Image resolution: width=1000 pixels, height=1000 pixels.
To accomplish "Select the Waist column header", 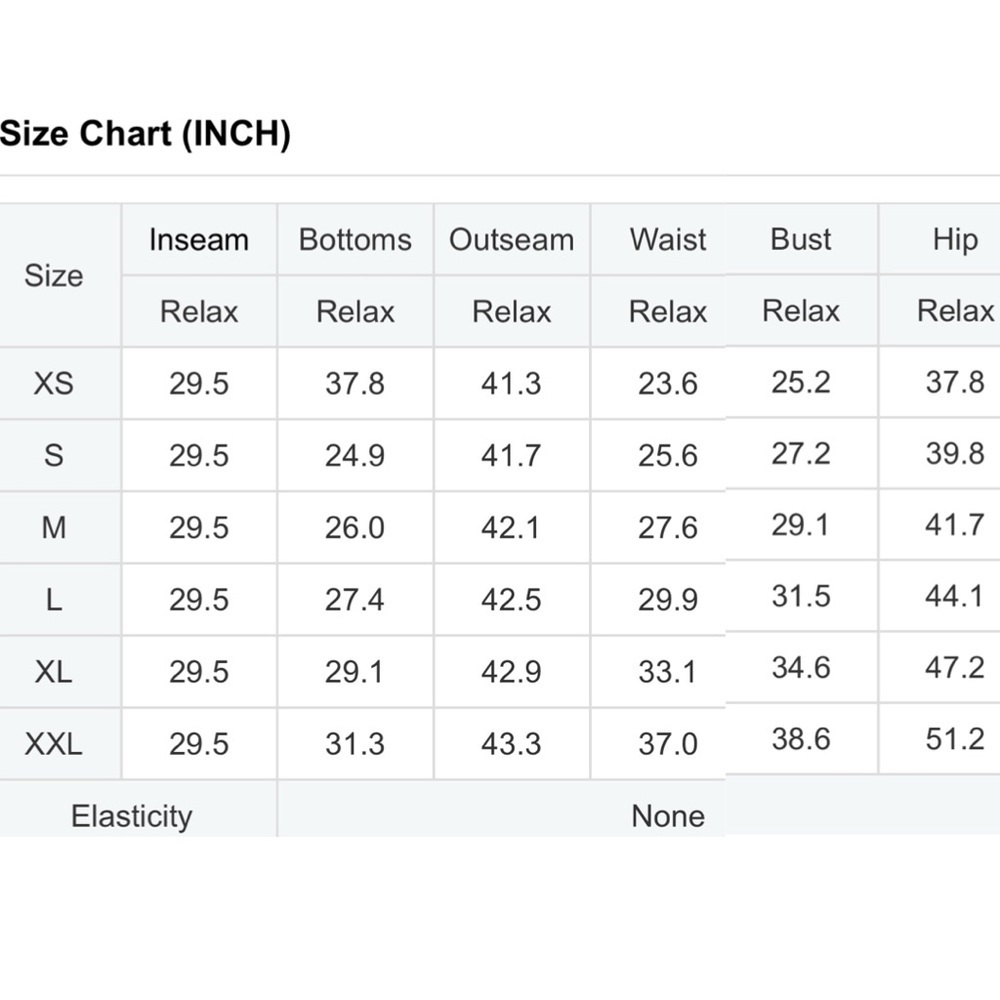I will (668, 240).
